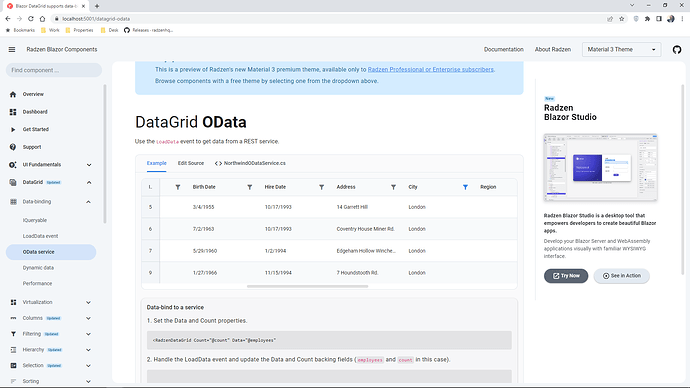The width and height of the screenshot is (690, 388).
Task: Expand the Hierarchy section chevron
Action: click(88, 350)
